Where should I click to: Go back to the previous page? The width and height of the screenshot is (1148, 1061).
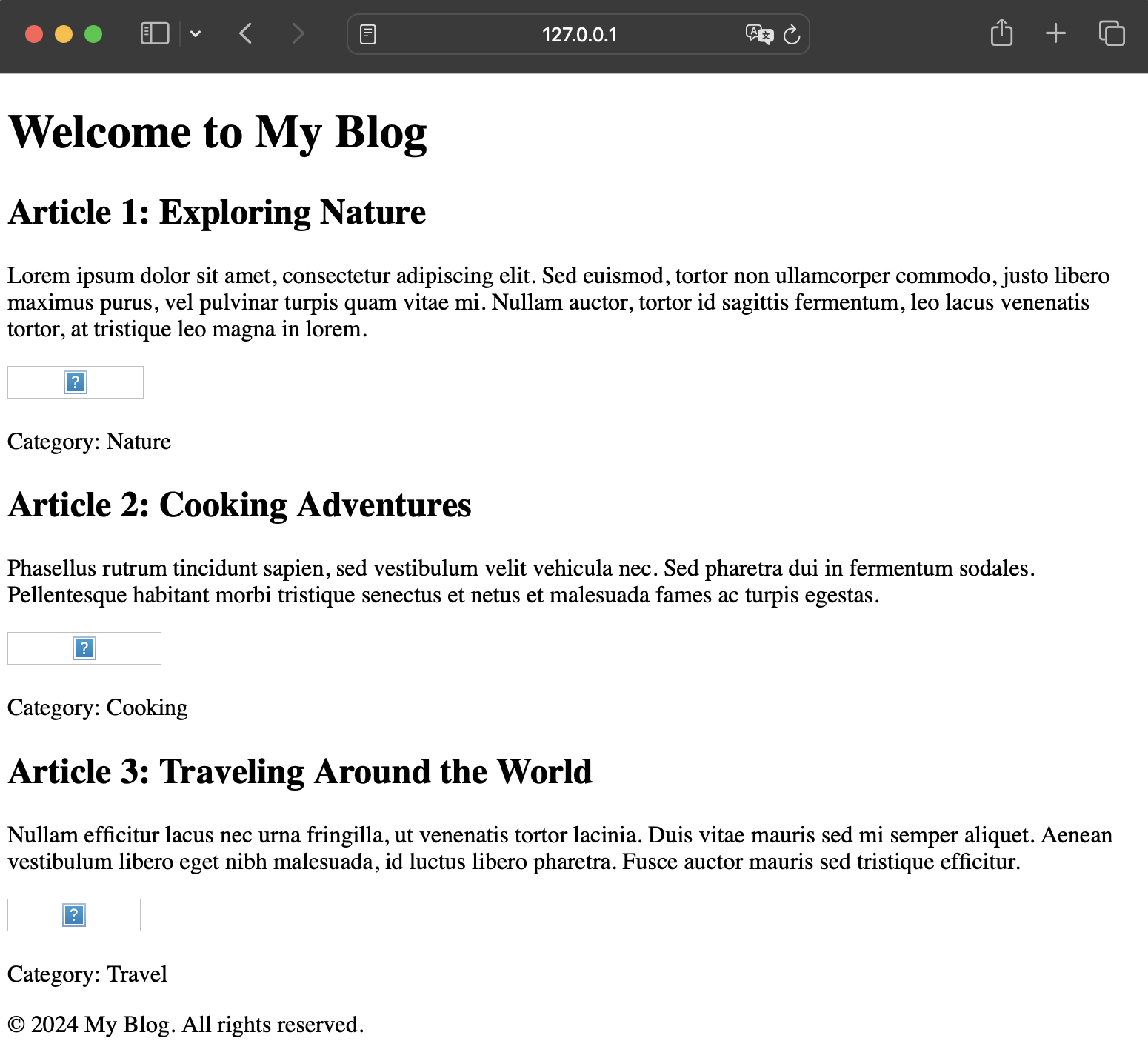click(x=246, y=34)
